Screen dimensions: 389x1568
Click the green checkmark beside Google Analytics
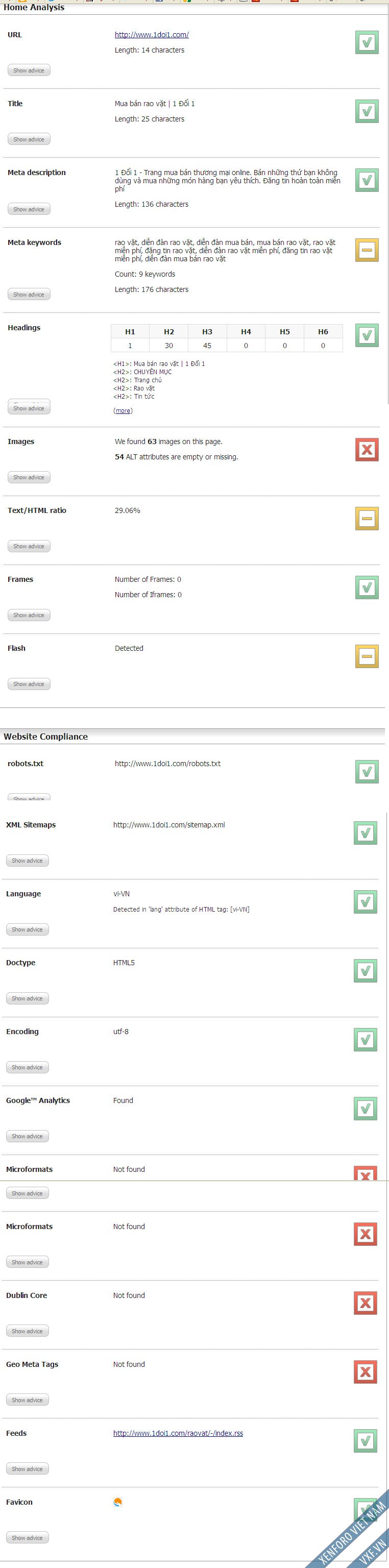click(x=365, y=1109)
